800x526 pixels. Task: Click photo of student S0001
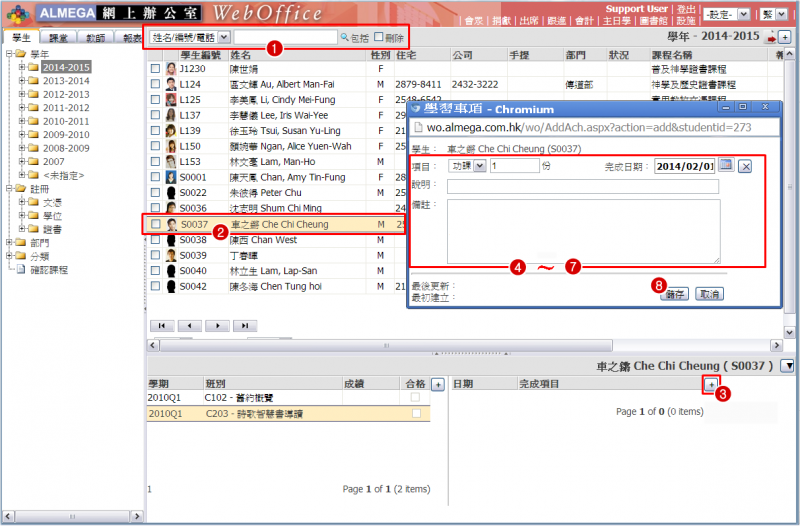(x=171, y=177)
